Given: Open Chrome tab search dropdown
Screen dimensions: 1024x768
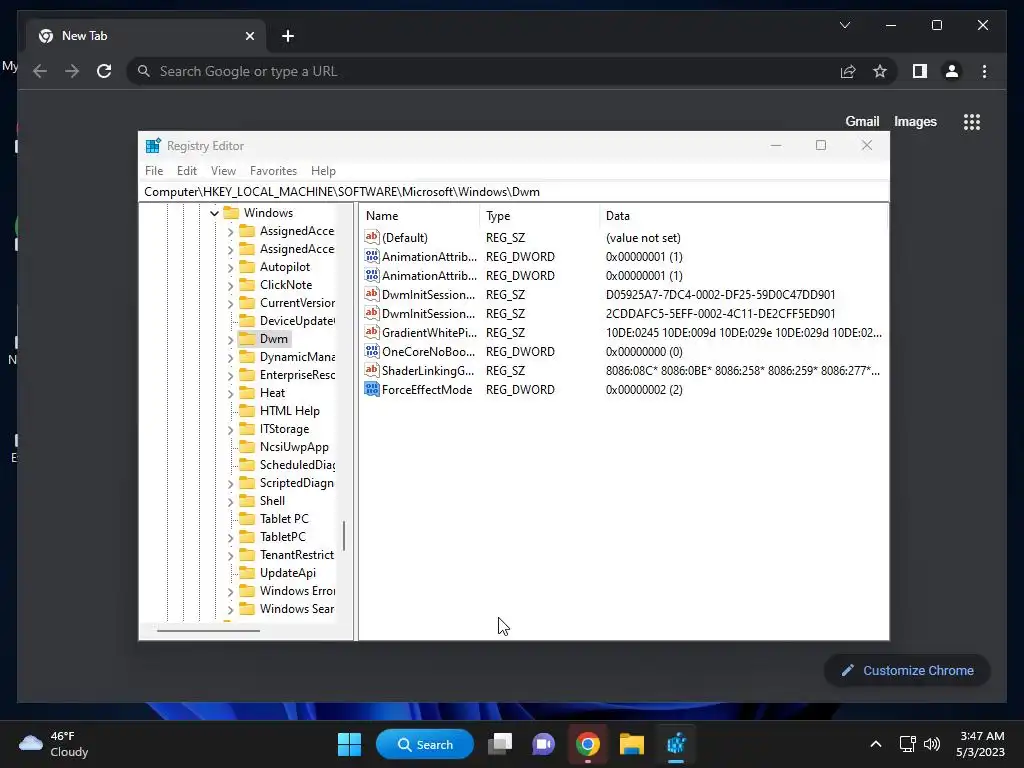Looking at the screenshot, I should tap(844, 25).
